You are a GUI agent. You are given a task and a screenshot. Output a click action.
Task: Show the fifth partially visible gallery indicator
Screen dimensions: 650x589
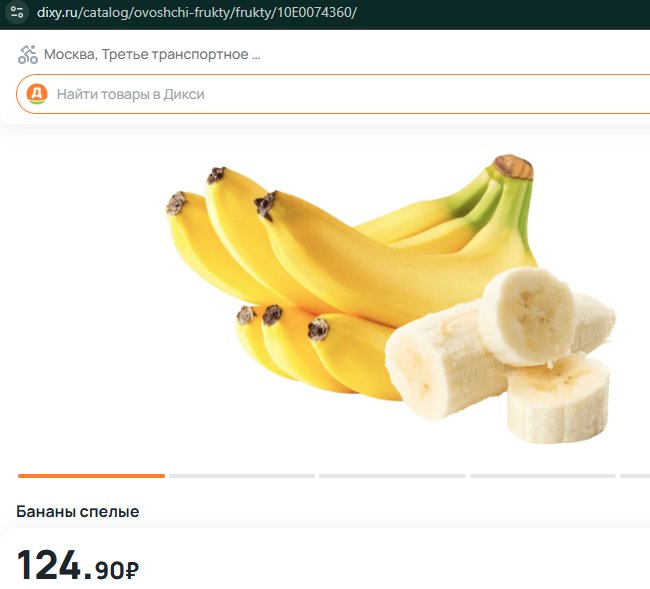pos(635,476)
